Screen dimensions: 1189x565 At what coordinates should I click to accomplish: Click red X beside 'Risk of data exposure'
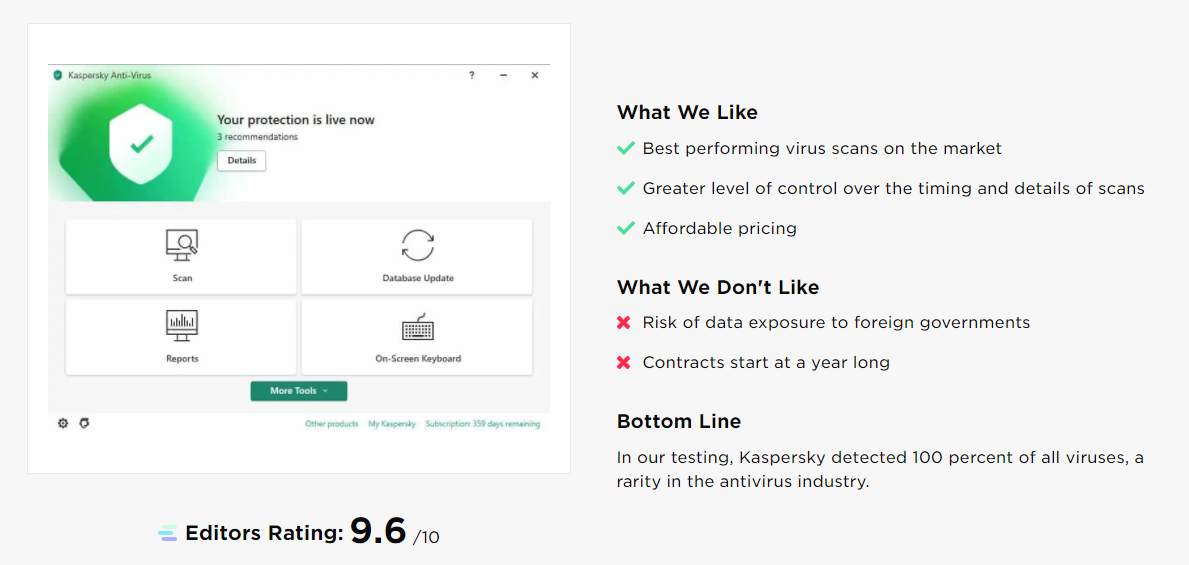(624, 322)
